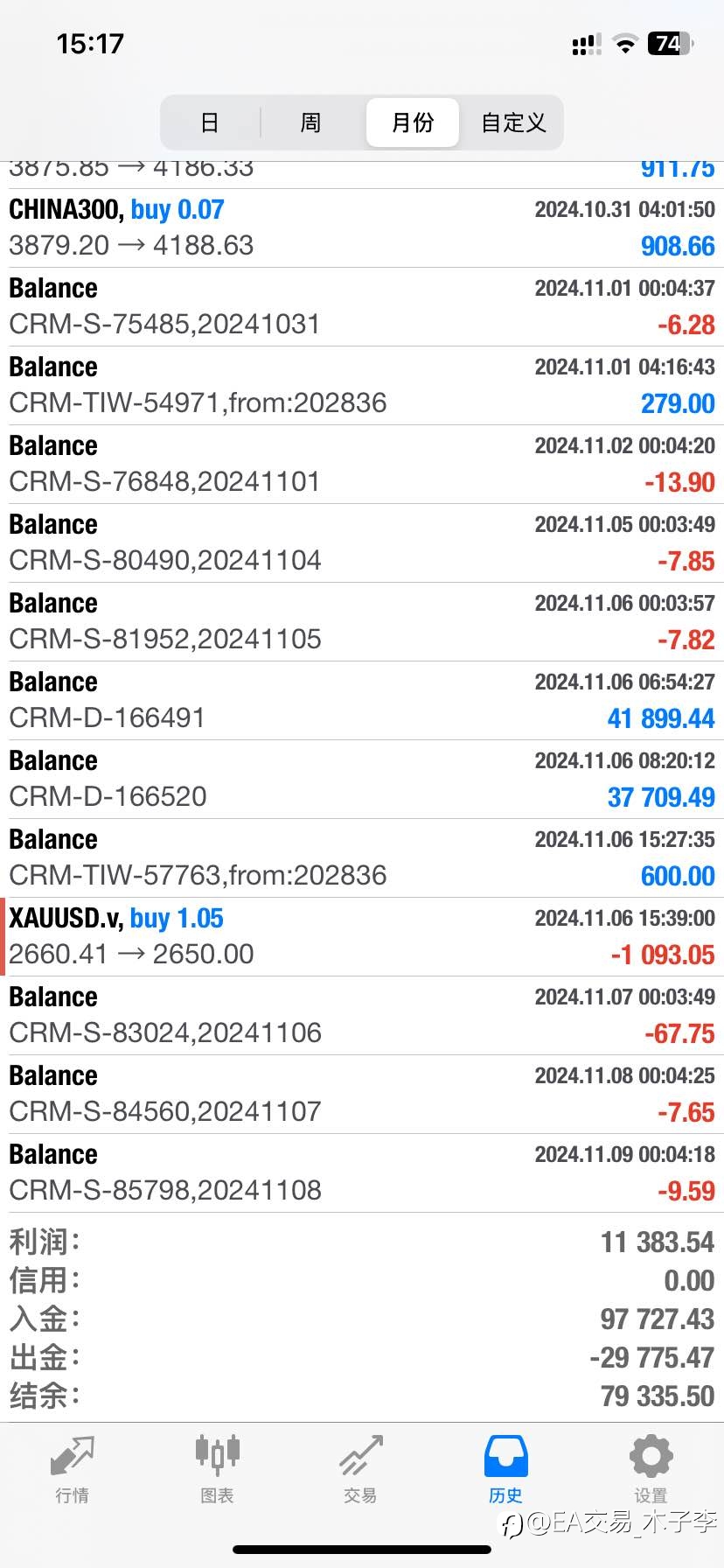Expand the XAUUSD.v buy 1.05 trade
Viewport: 724px width, 1568px height.
[x=362, y=936]
